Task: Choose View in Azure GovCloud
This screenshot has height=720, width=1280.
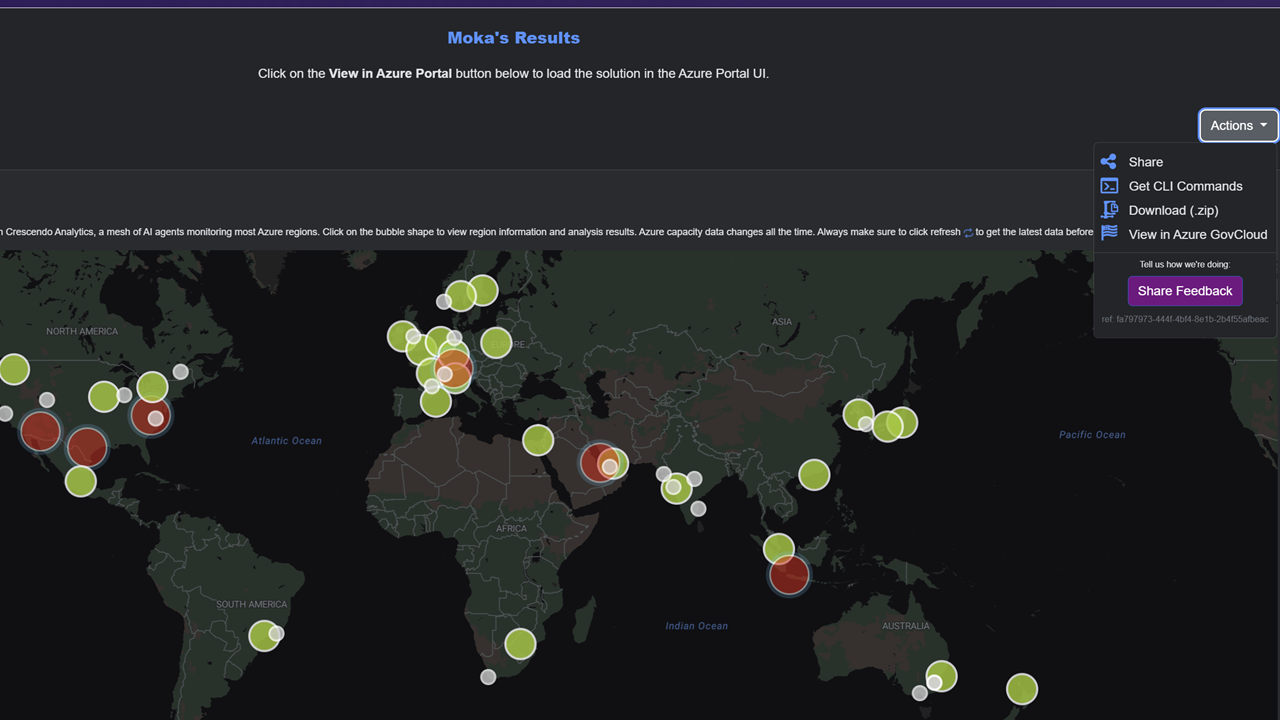Action: pyautogui.click(x=1197, y=234)
